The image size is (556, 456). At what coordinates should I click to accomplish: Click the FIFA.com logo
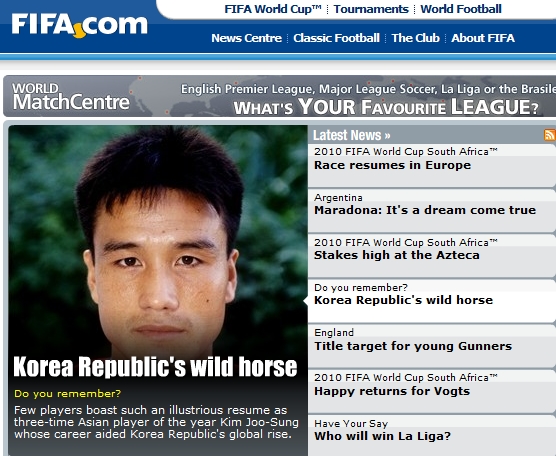79,25
